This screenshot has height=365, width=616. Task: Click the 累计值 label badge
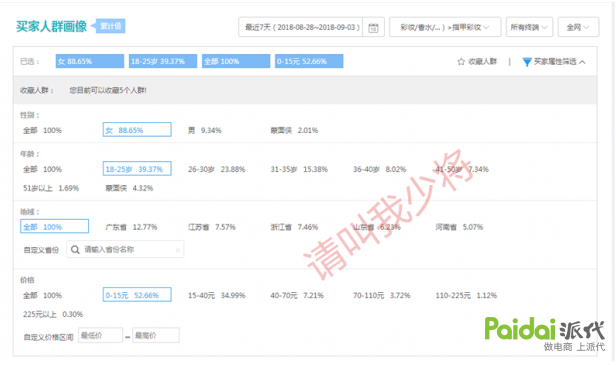click(x=110, y=26)
